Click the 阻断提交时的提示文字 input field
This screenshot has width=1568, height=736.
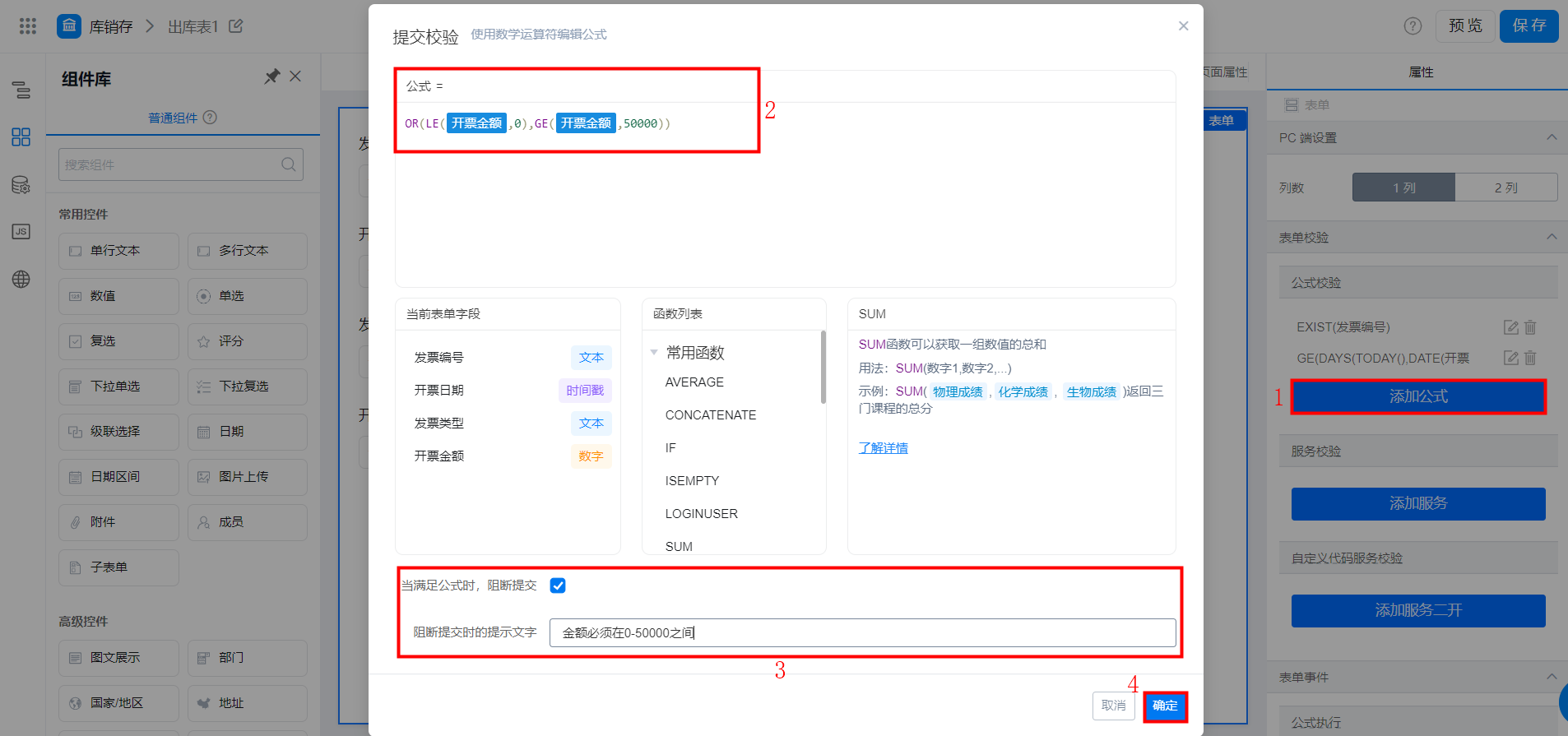pyautogui.click(x=862, y=633)
